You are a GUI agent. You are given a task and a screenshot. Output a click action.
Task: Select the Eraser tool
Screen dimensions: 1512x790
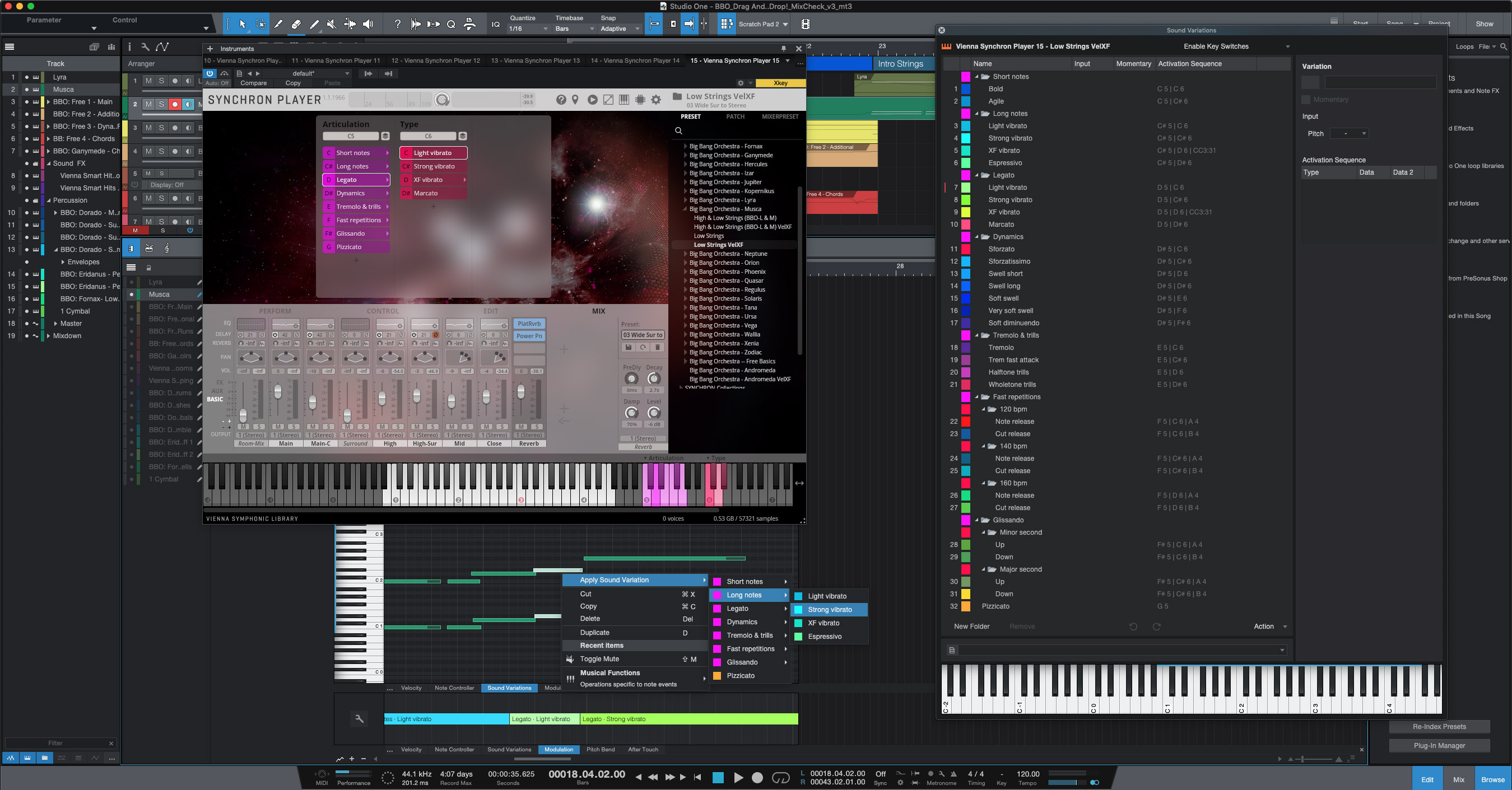pos(296,24)
